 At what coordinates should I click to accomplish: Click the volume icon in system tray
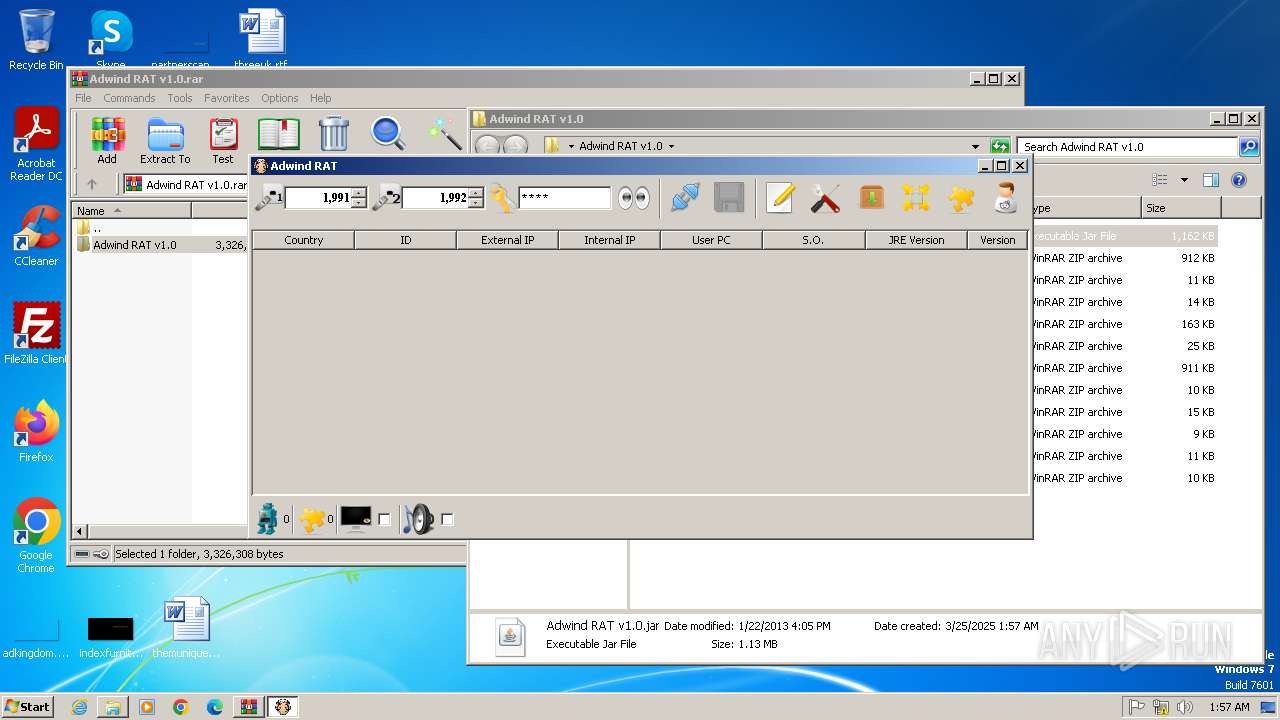[x=1185, y=707]
